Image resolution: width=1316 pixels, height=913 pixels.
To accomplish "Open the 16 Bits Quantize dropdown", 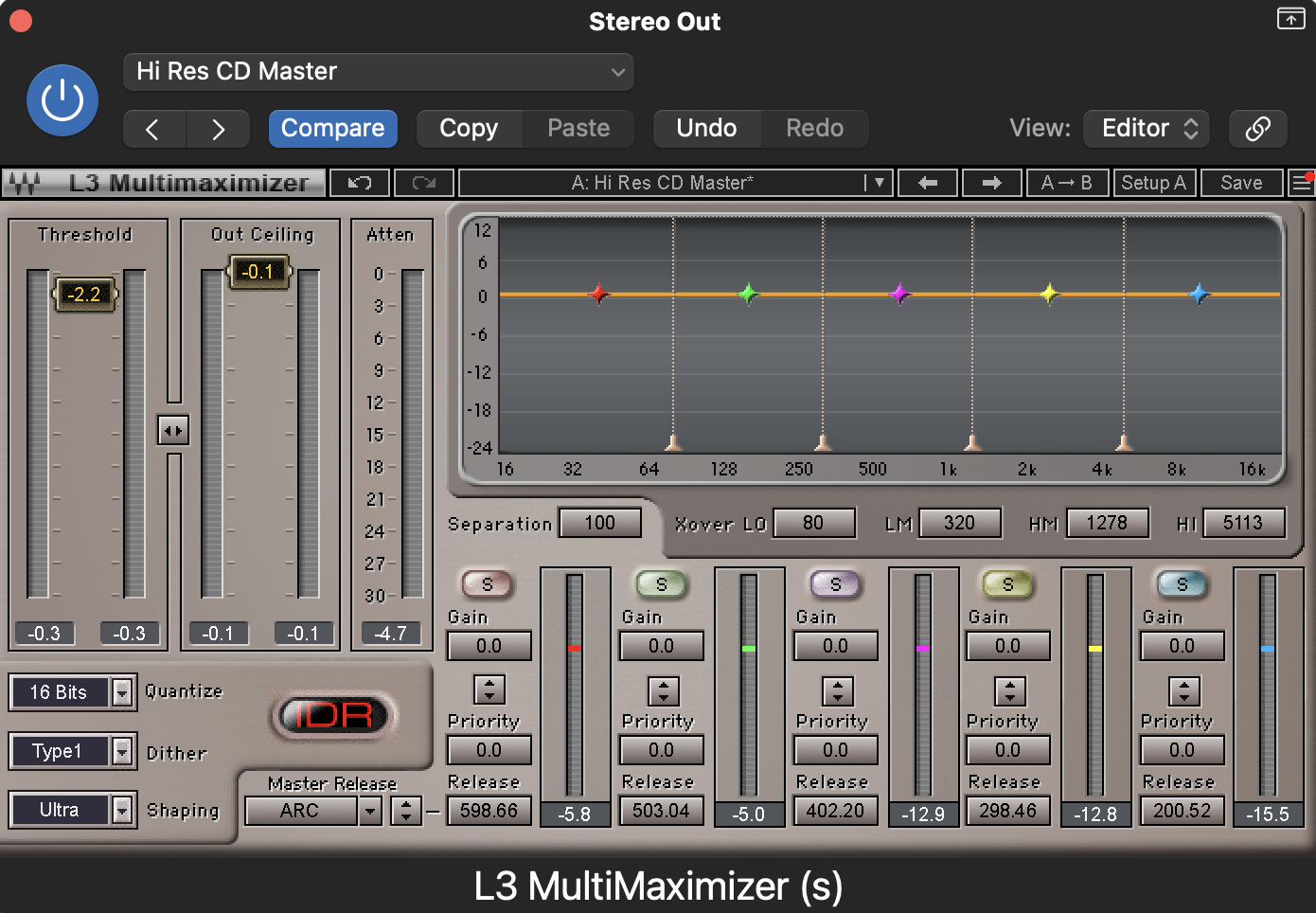I will click(72, 692).
